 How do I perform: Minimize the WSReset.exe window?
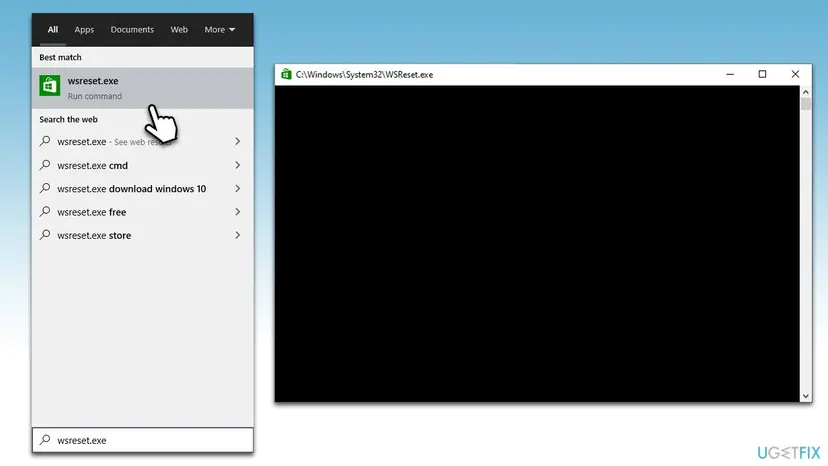[730, 74]
